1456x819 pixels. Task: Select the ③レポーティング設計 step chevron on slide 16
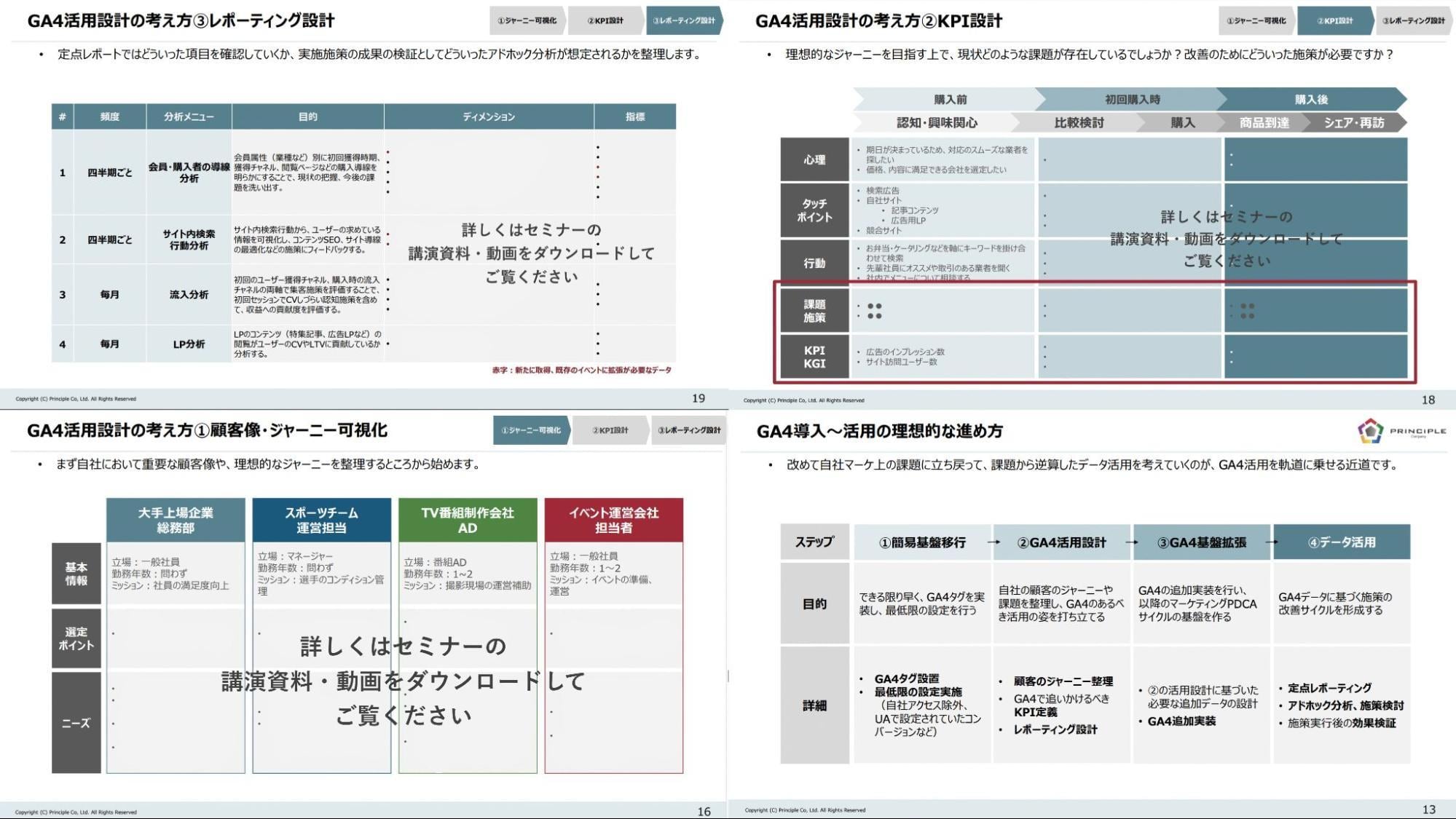[x=688, y=430]
